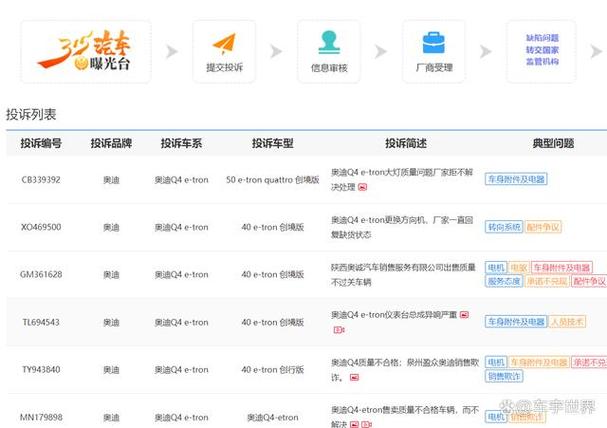Click the 提交投诉 paper plane icon
Screen dimensions: 607x428
coord(224,44)
